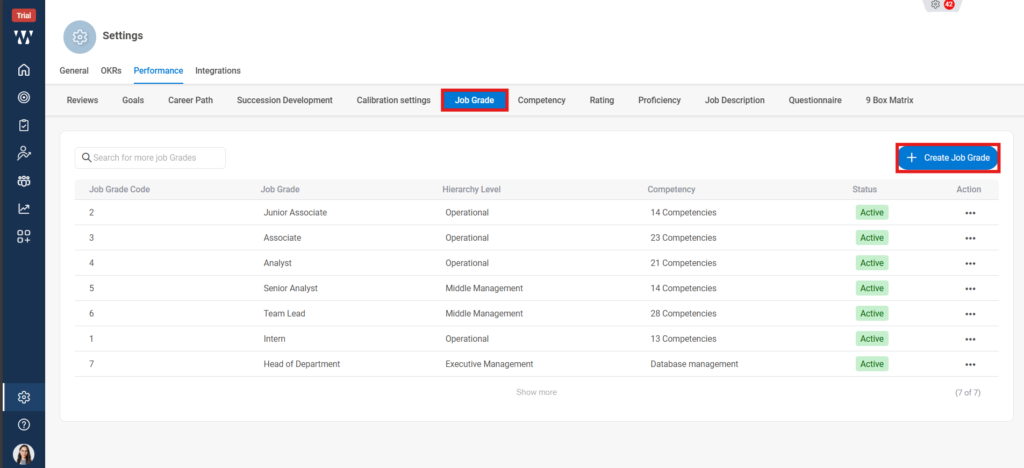Open the Calibration settings sub-tab
The width and height of the screenshot is (1024, 468).
click(393, 101)
